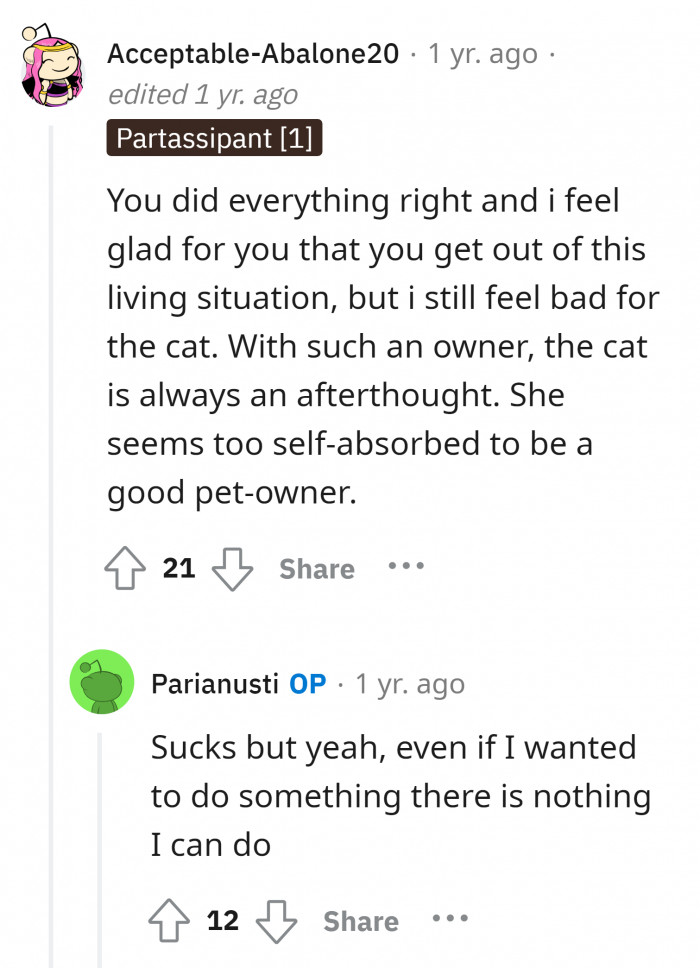Upvote Acceptable-Abalone20's comment

tap(126, 569)
